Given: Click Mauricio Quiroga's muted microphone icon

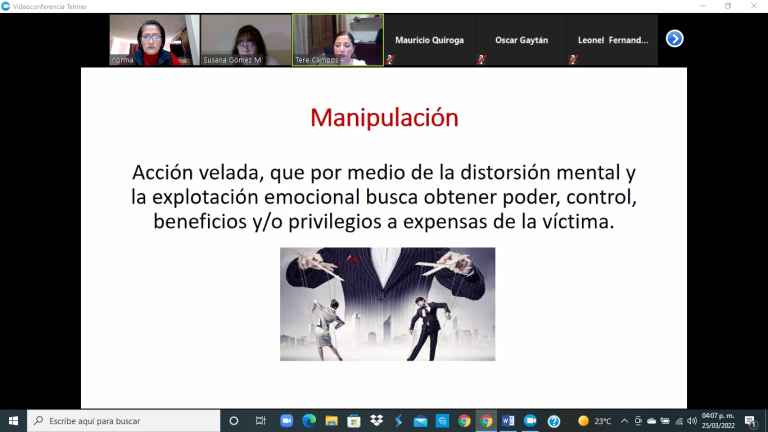Looking at the screenshot, I should click(390, 59).
